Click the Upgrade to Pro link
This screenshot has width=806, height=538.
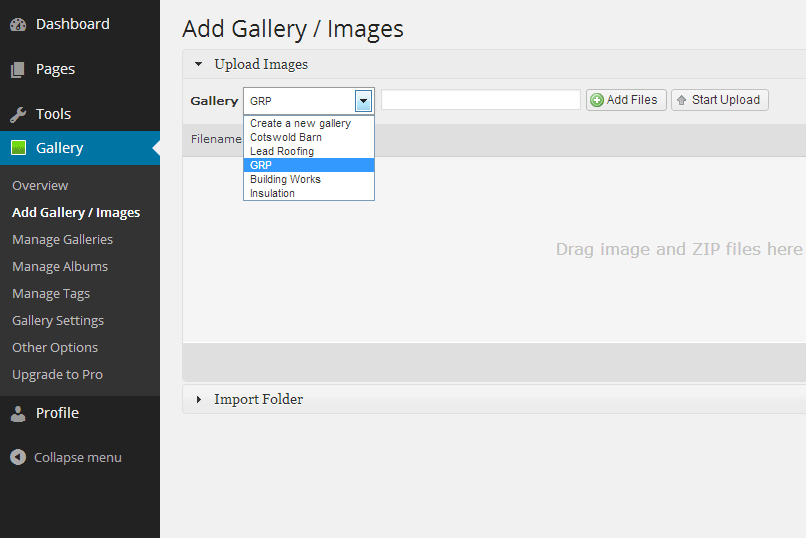coord(58,375)
